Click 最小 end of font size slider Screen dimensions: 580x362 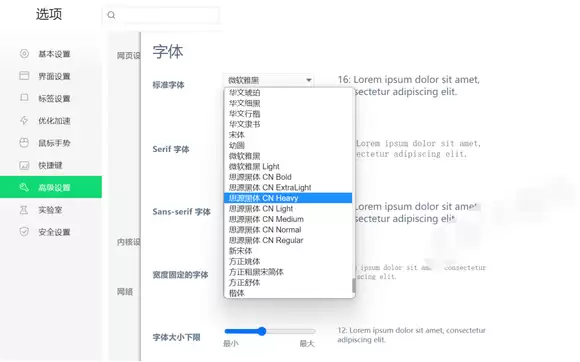tap(231, 344)
